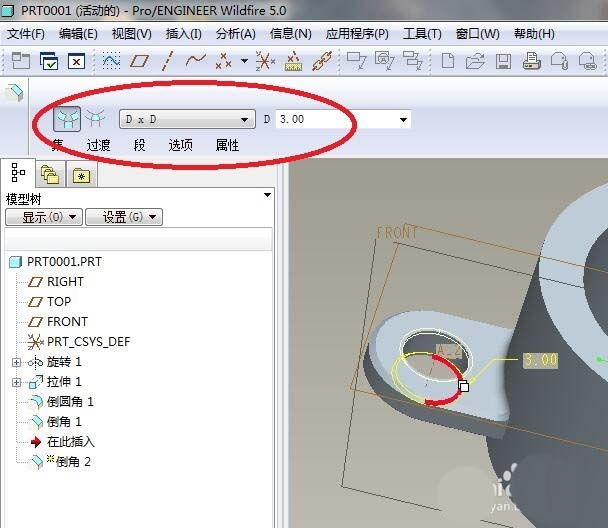Viewport: 608px width, 528px height.
Task: Click the save disk icon
Action: pyautogui.click(x=503, y=61)
